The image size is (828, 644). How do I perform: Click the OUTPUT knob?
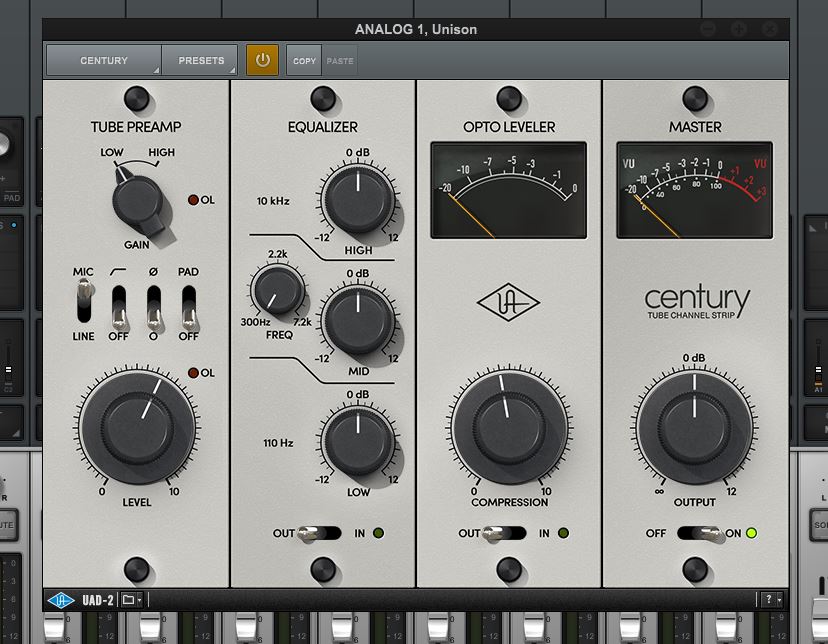[x=694, y=427]
